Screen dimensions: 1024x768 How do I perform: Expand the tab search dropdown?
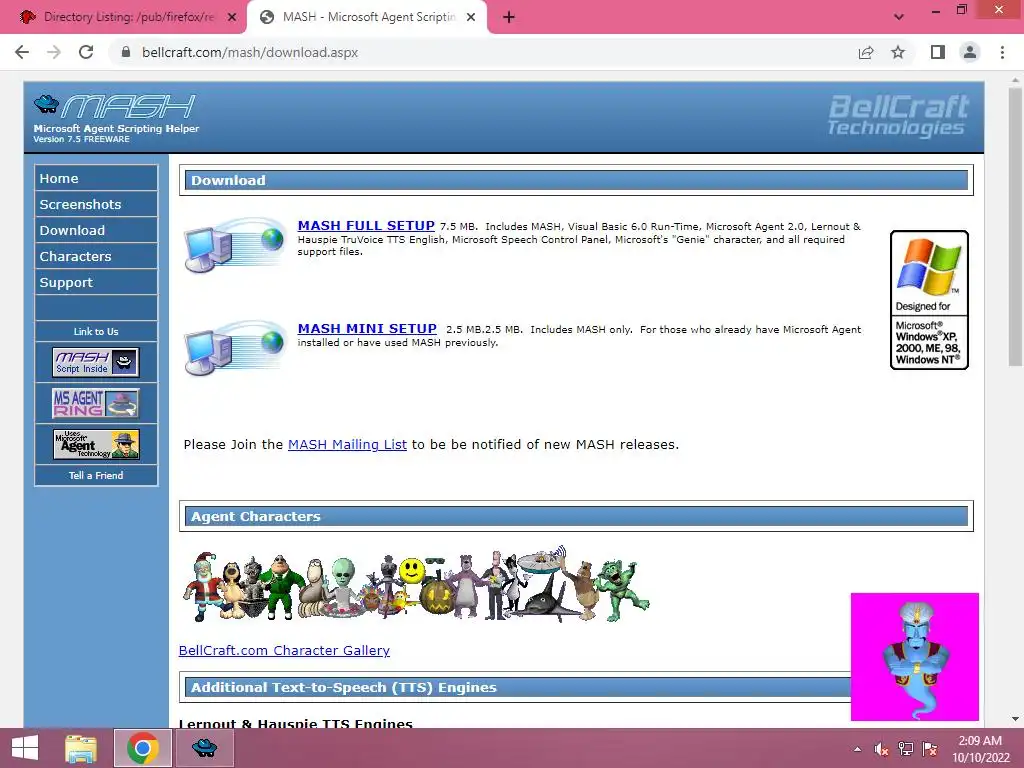click(x=899, y=17)
